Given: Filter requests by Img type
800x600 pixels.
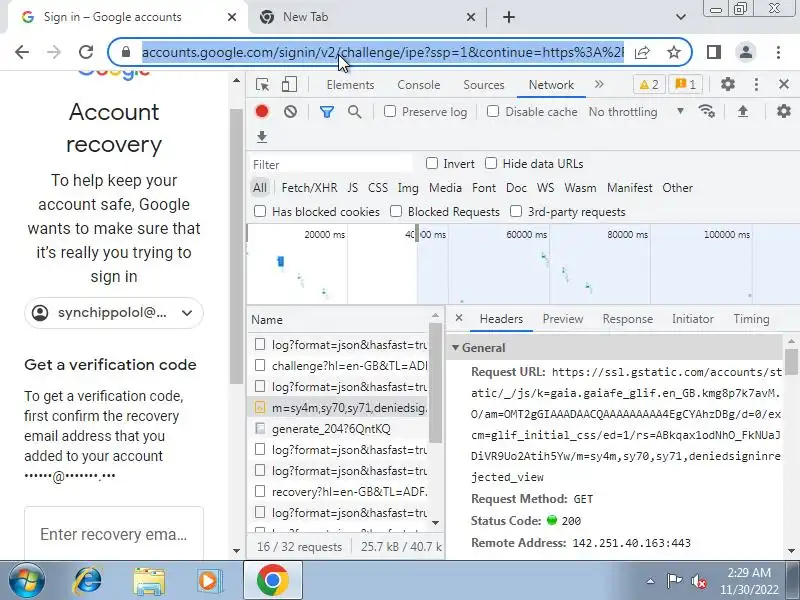Looking at the screenshot, I should [408, 188].
